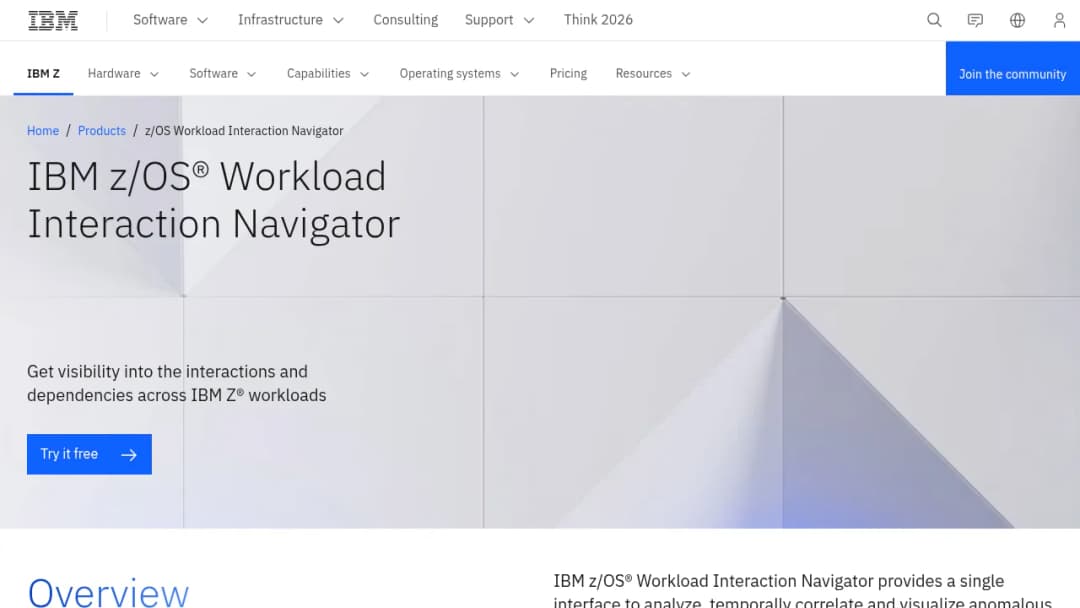Go to Products breadcrumb link

tap(101, 131)
